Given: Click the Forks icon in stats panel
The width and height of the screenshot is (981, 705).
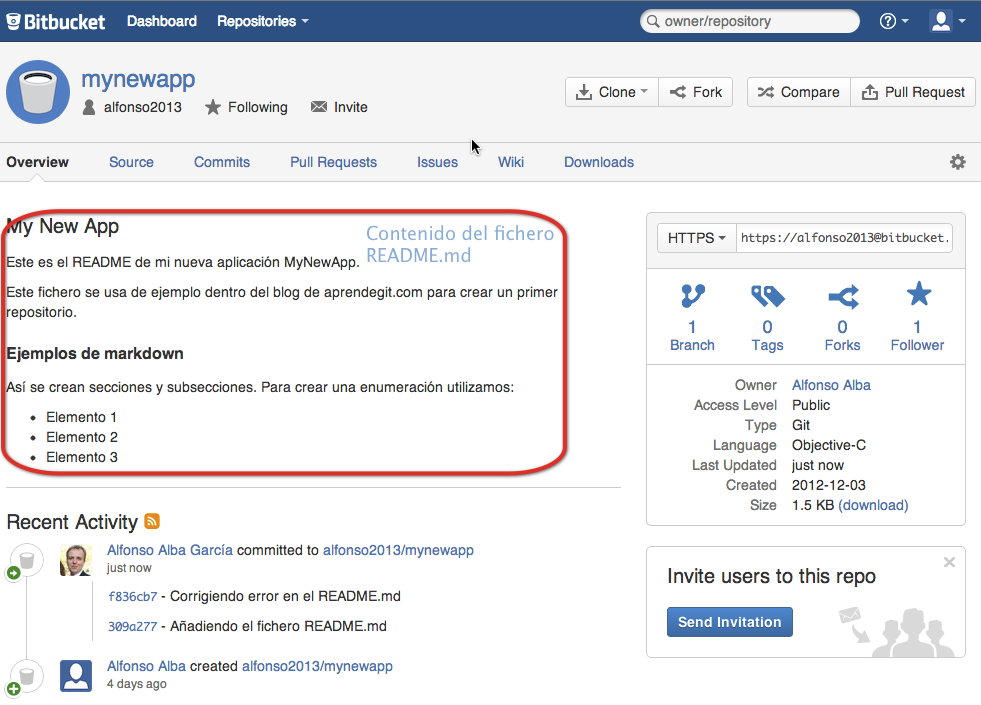Looking at the screenshot, I should tap(842, 296).
